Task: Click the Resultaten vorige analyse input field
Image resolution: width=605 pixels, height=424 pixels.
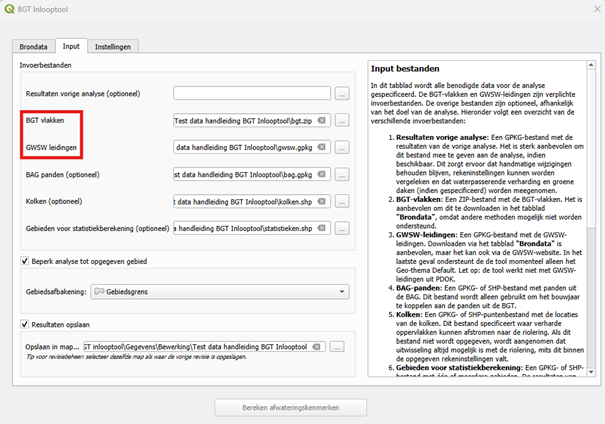Action: click(251, 94)
